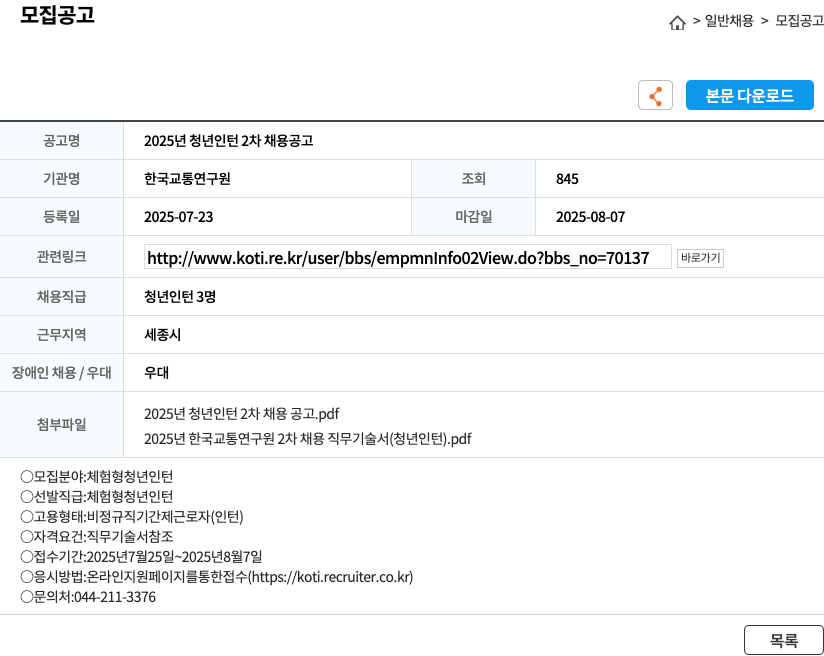Open 모집공고 in the breadcrumb
The width and height of the screenshot is (824, 656).
[799, 20]
